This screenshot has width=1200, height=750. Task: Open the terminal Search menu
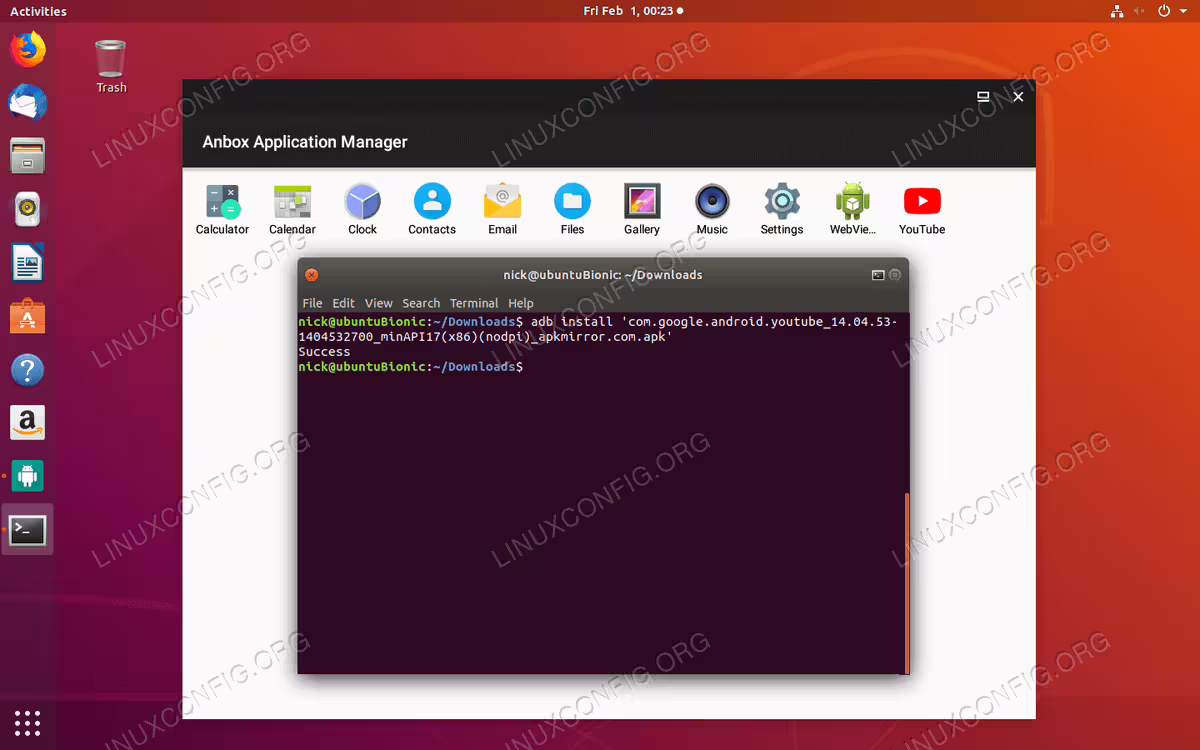pos(421,303)
